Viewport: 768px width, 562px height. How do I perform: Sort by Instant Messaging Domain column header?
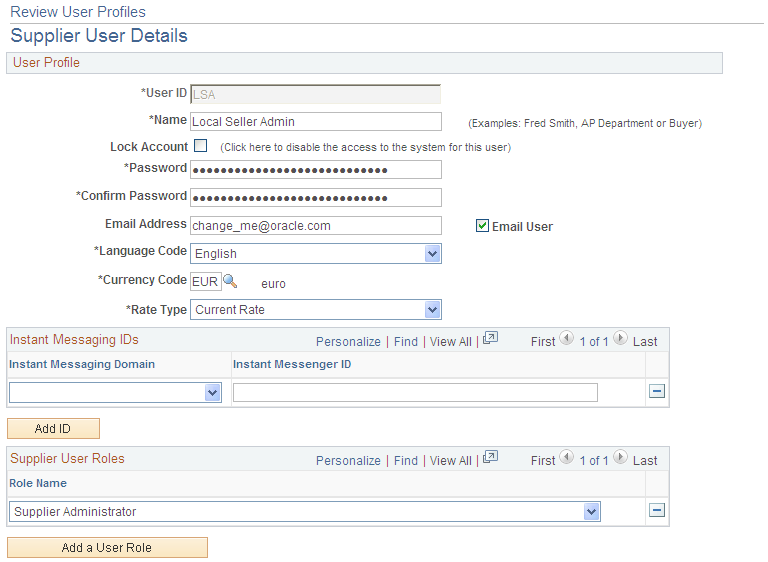82,364
